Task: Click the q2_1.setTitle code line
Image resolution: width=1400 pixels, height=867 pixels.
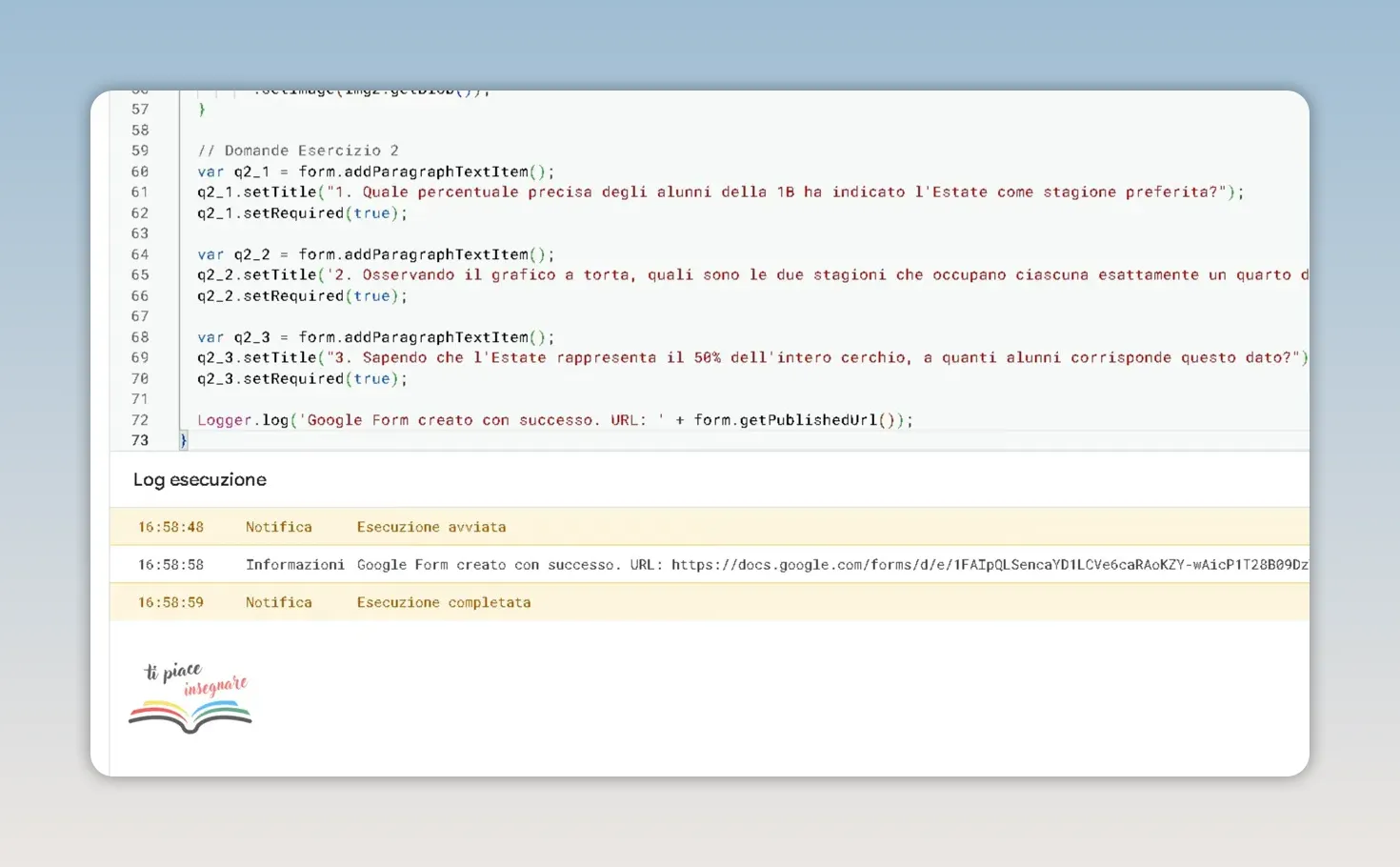Action: [721, 192]
